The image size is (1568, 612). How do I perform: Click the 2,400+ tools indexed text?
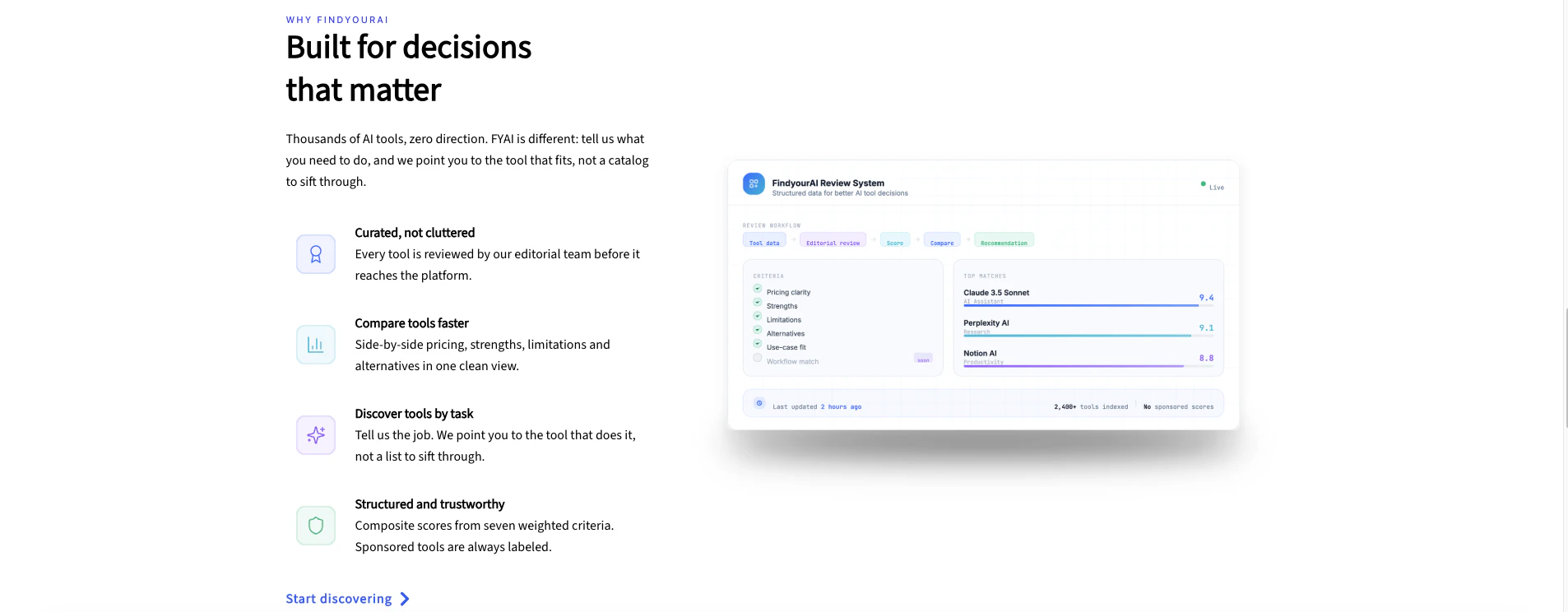click(1091, 406)
